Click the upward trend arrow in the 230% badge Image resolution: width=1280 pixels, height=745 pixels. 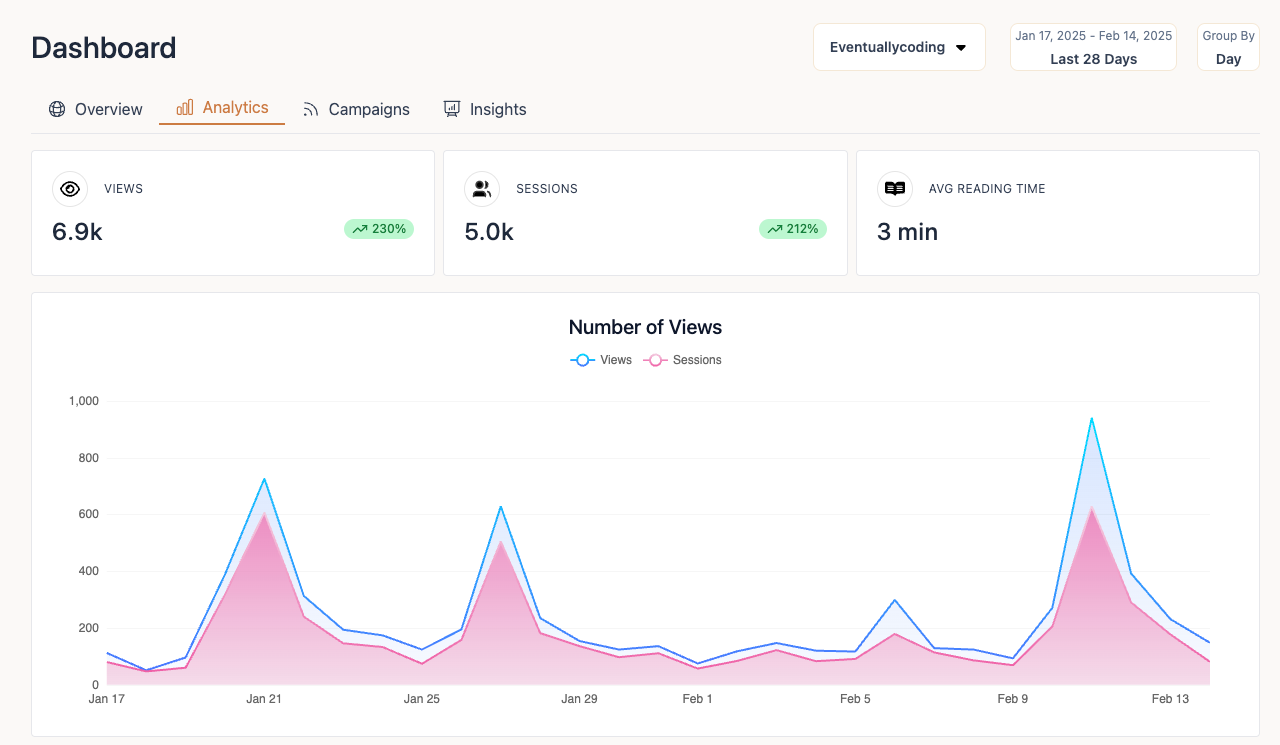(x=359, y=229)
